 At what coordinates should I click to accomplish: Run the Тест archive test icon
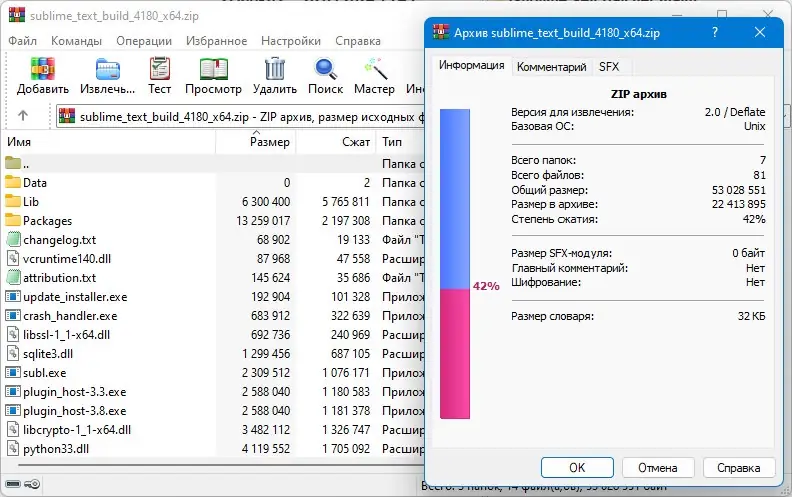160,69
